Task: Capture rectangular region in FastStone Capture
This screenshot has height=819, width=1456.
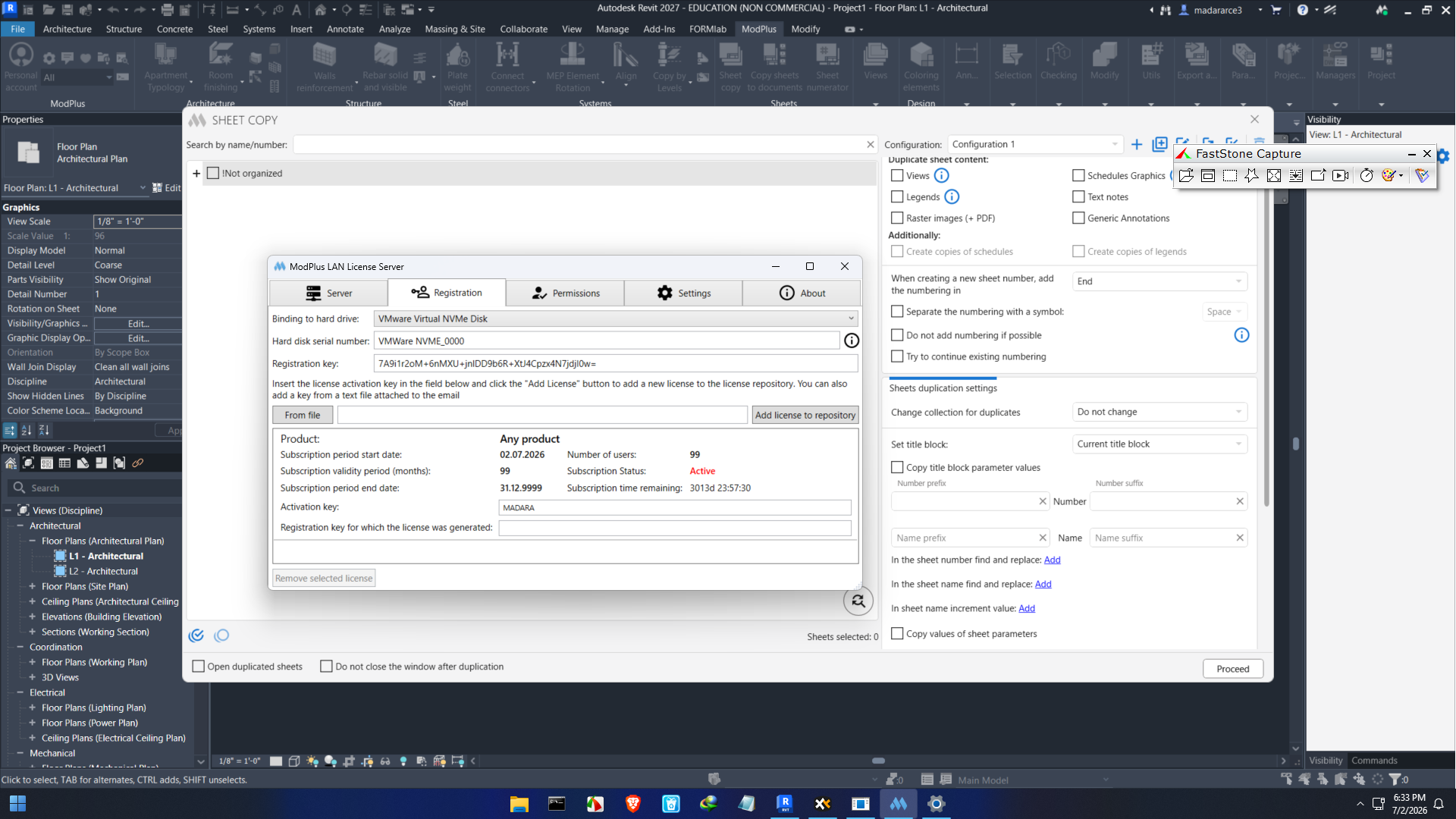Action: click(1230, 175)
